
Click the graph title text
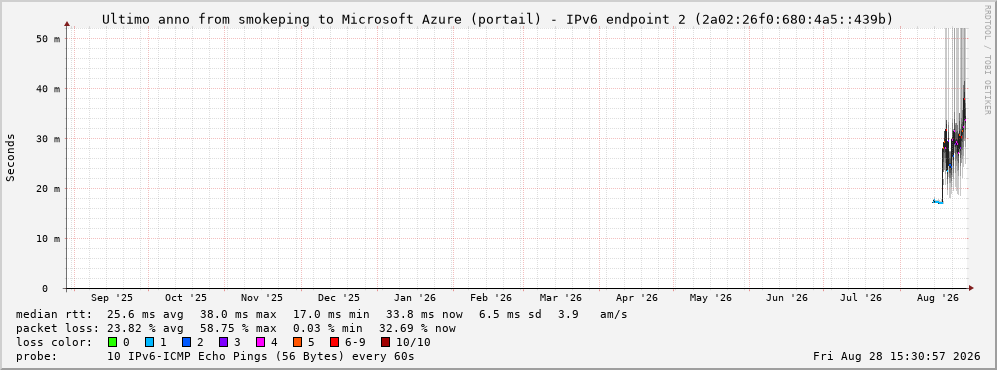tap(497, 20)
